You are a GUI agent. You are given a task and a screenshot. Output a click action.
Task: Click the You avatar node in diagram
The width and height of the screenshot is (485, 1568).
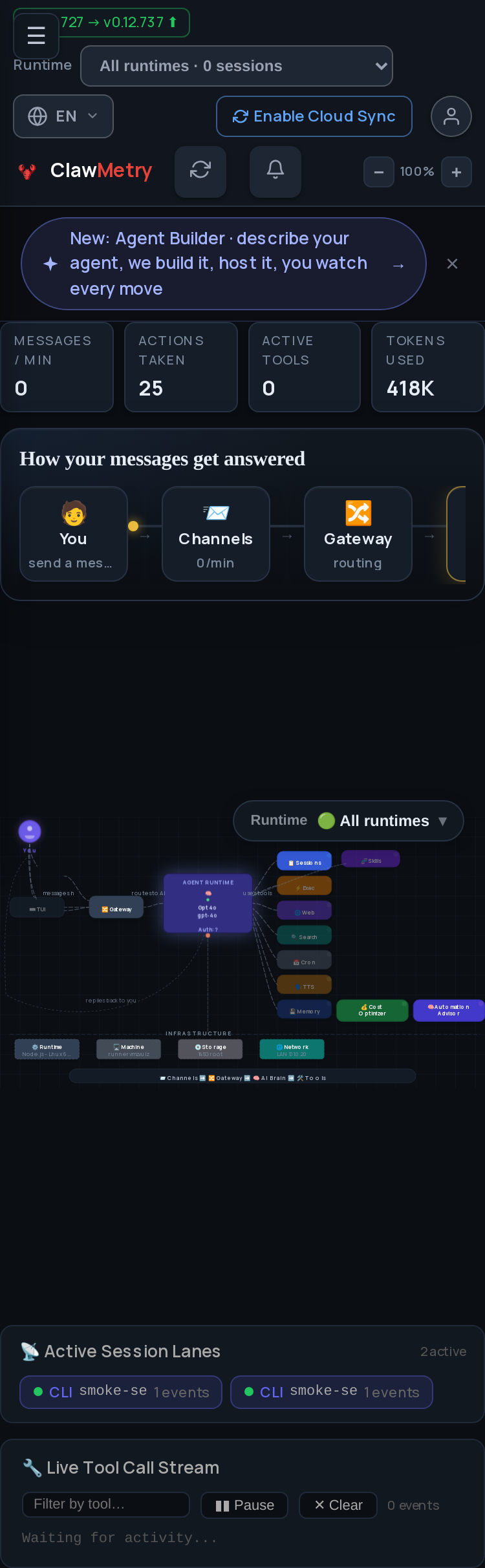click(x=30, y=831)
